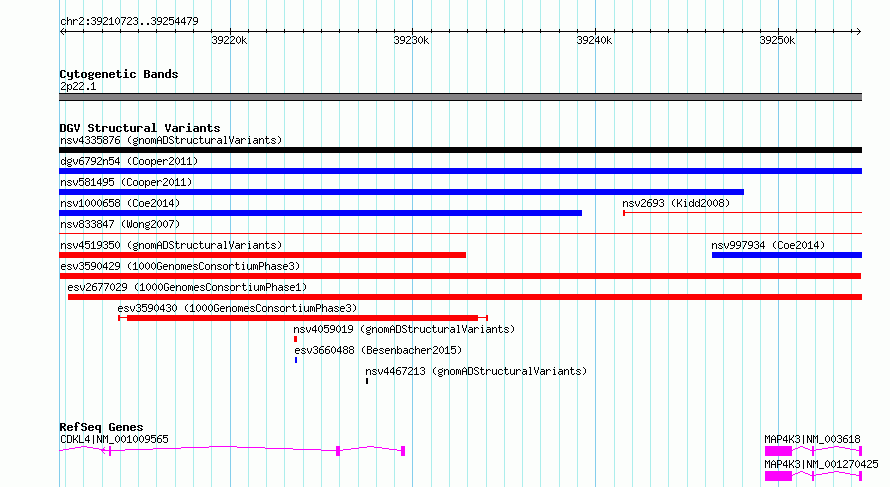Click the 39230k ruler tick label

[x=412, y=40]
